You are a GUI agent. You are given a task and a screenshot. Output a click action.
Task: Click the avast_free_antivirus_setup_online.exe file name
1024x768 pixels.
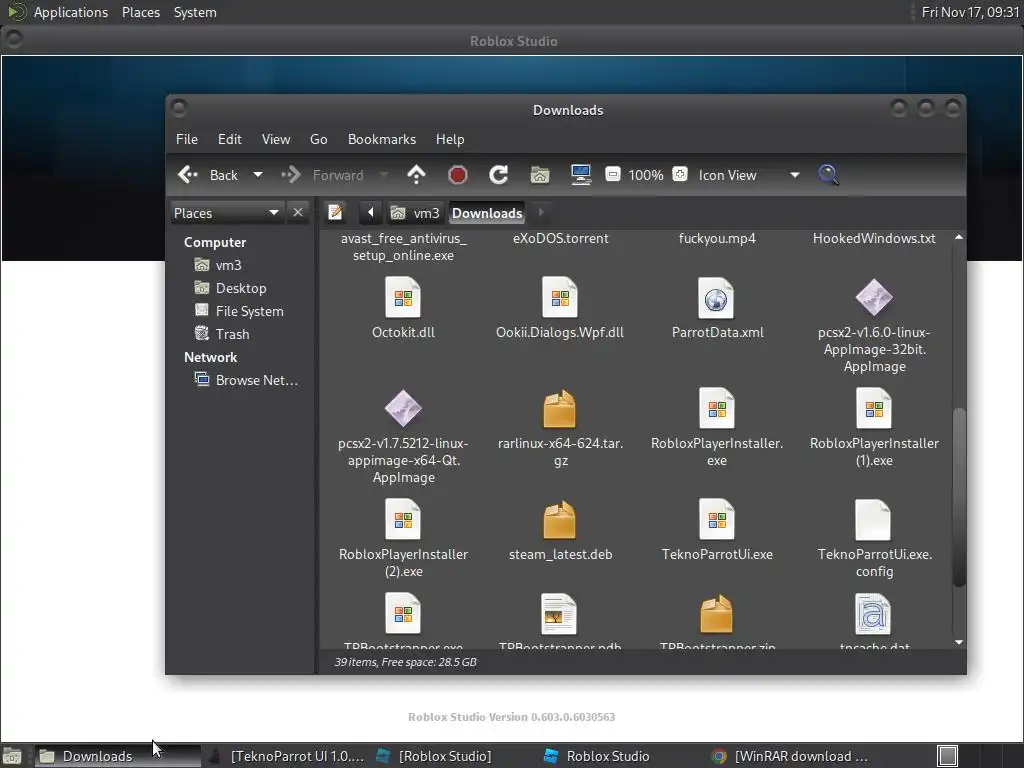(404, 247)
